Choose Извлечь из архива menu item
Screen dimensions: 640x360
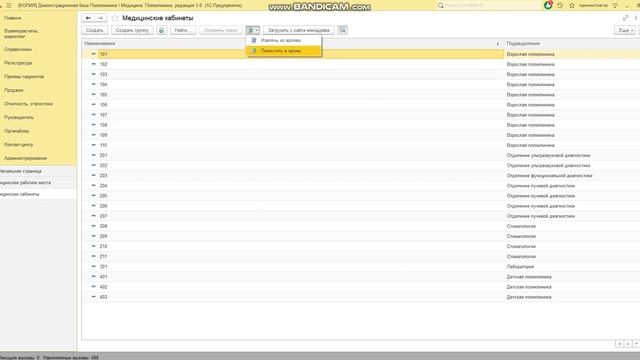284,40
